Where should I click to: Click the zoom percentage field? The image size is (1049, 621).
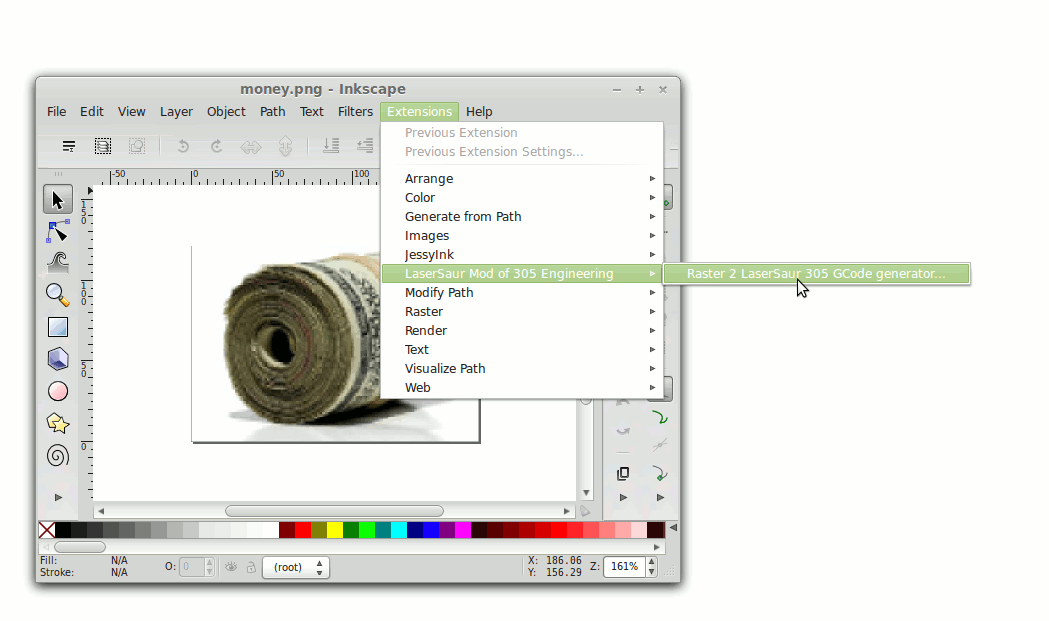pyautogui.click(x=624, y=567)
